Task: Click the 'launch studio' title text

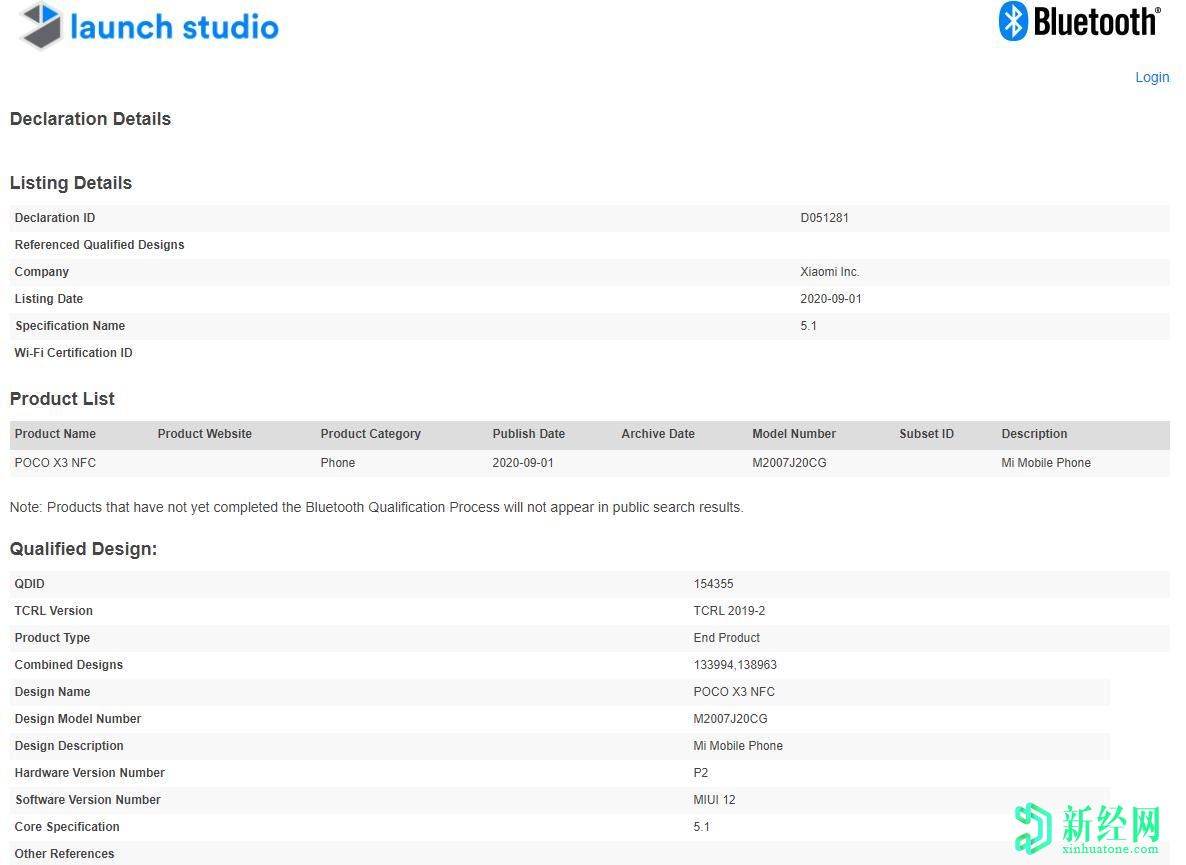Action: (x=174, y=27)
